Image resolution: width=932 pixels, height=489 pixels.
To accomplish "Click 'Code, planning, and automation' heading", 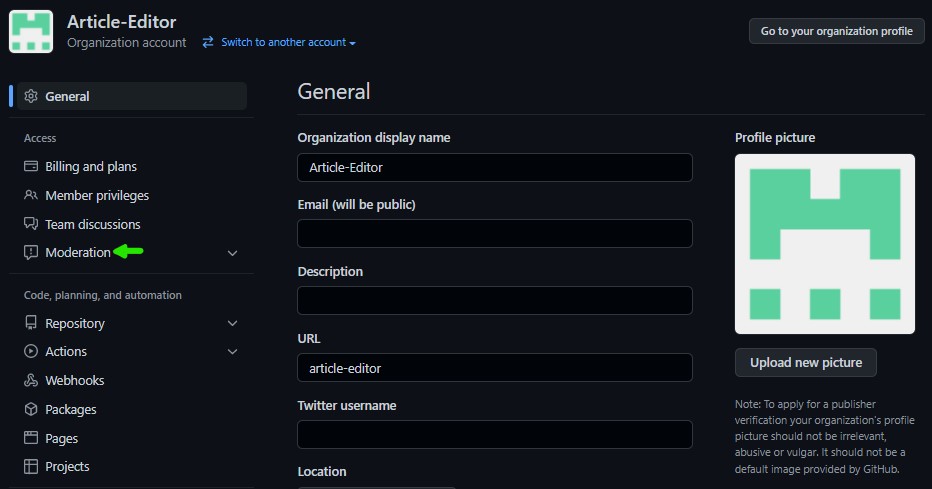I will pos(103,295).
